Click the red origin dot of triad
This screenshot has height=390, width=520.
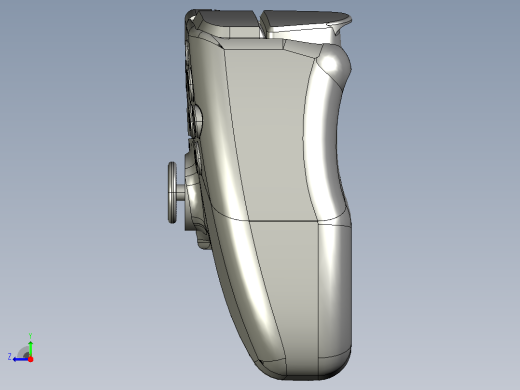click(31, 359)
